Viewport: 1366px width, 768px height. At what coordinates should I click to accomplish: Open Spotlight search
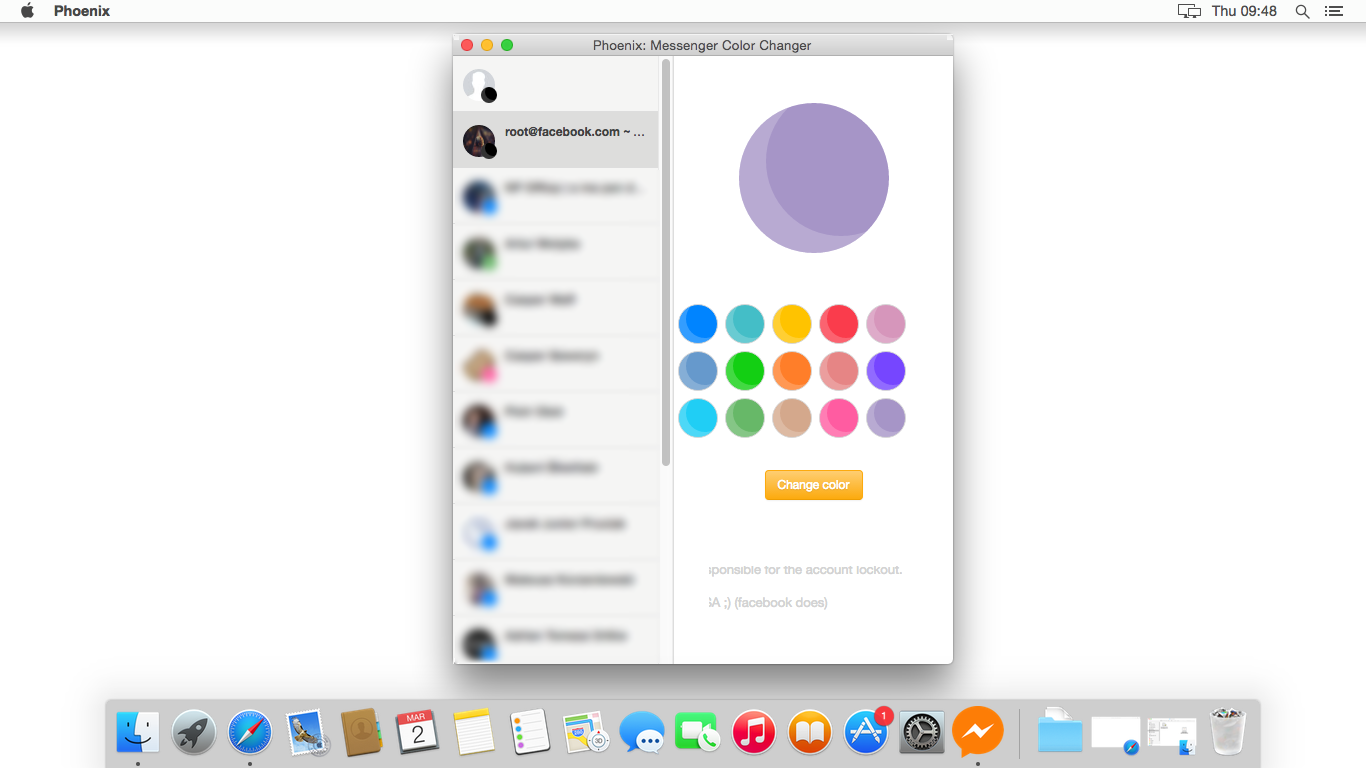1302,11
